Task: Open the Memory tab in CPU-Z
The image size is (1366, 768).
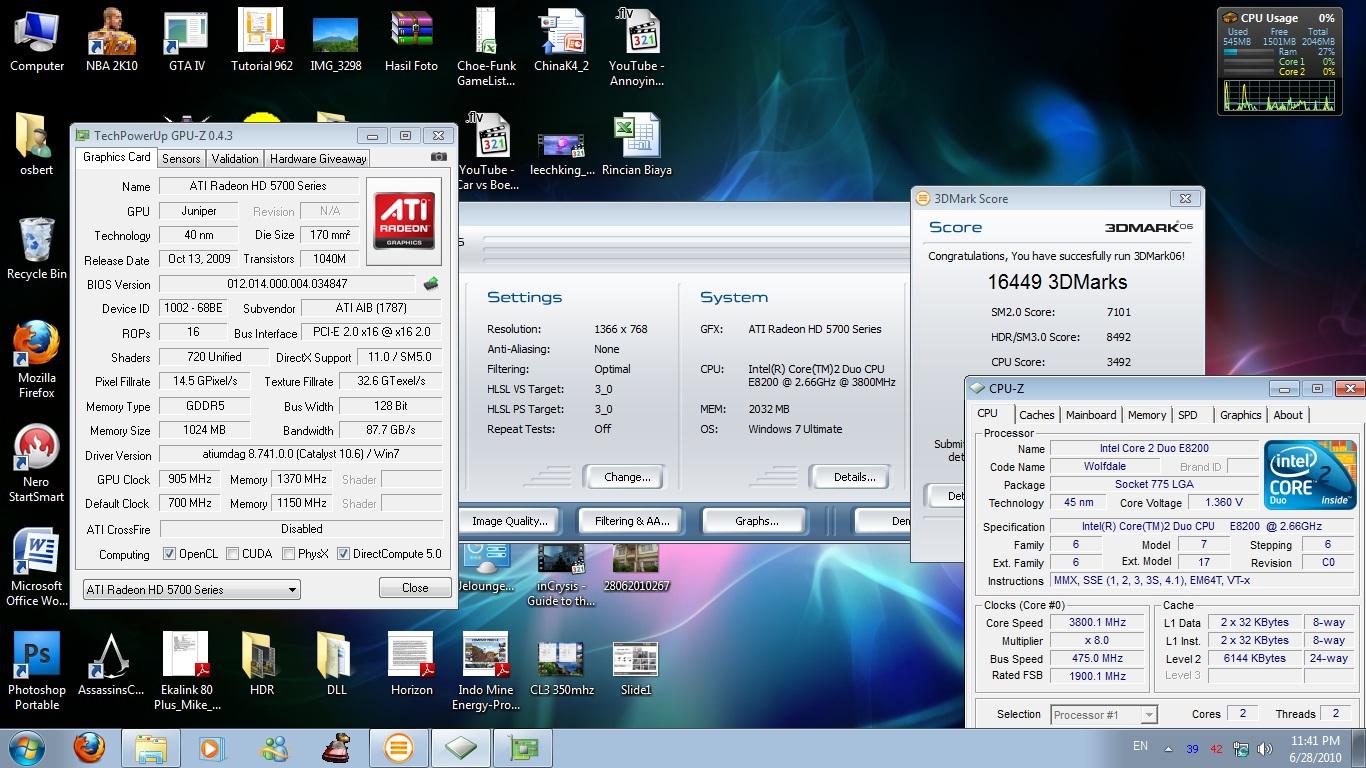Action: 1146,415
